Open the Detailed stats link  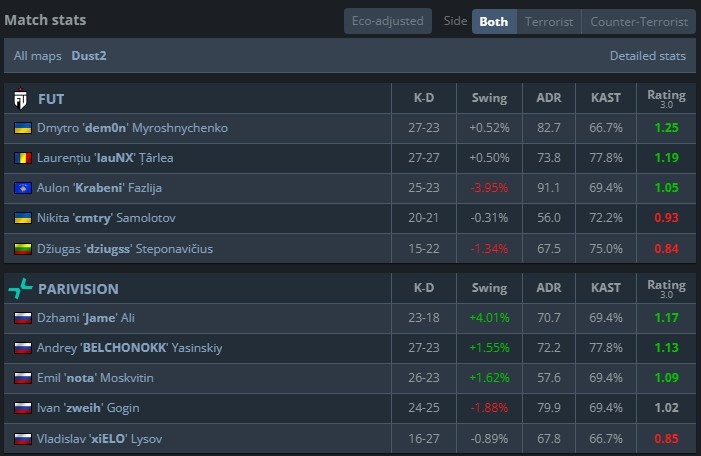[x=647, y=56]
